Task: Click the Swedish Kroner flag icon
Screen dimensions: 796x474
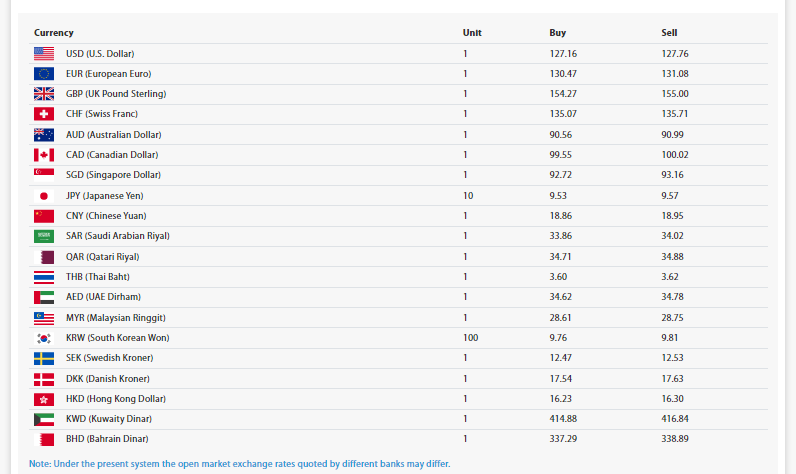Action: coord(44,358)
